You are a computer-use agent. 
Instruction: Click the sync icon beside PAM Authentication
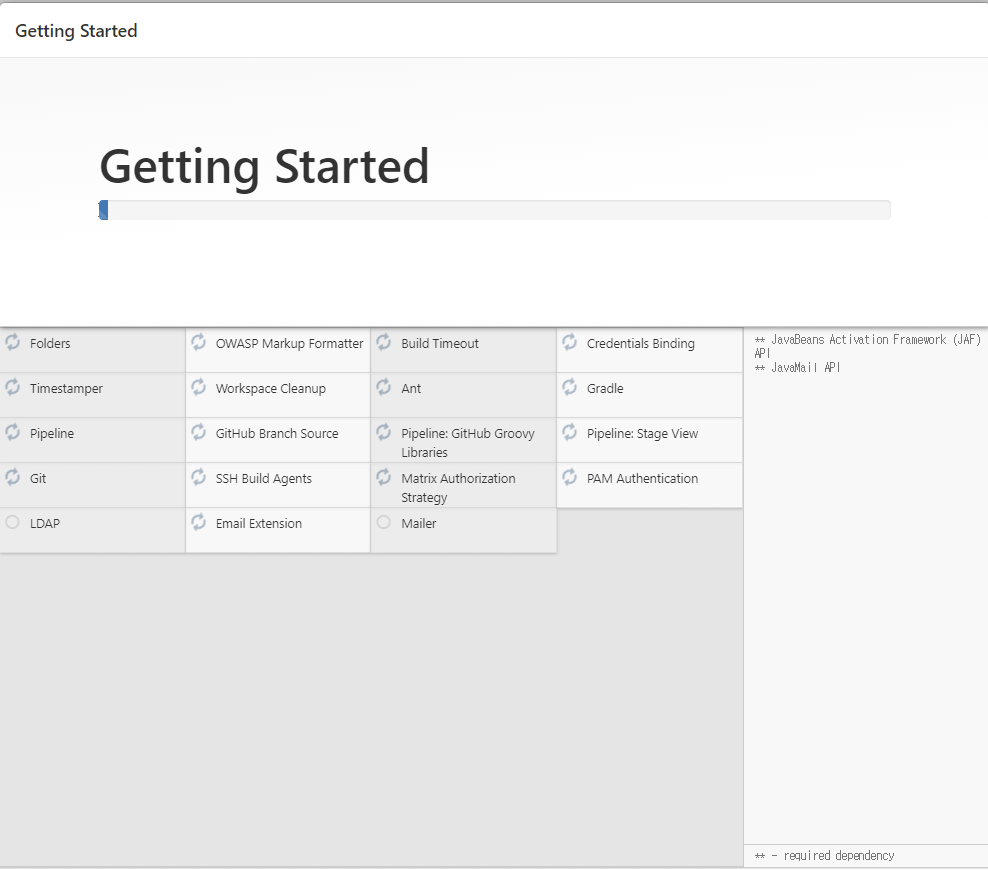(x=570, y=477)
